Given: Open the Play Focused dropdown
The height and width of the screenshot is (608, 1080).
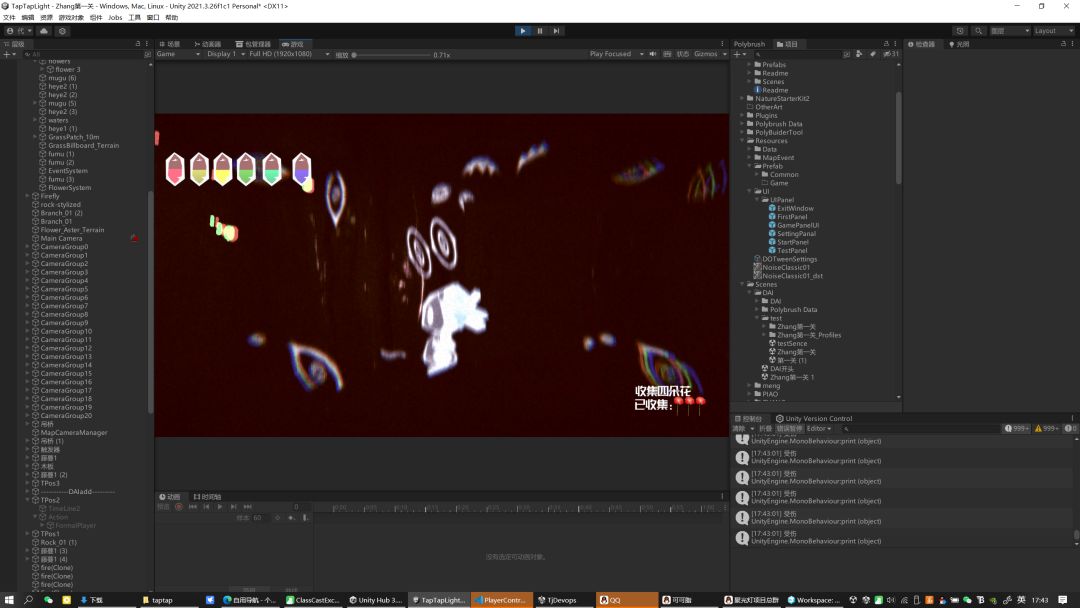Looking at the screenshot, I should coord(614,54).
